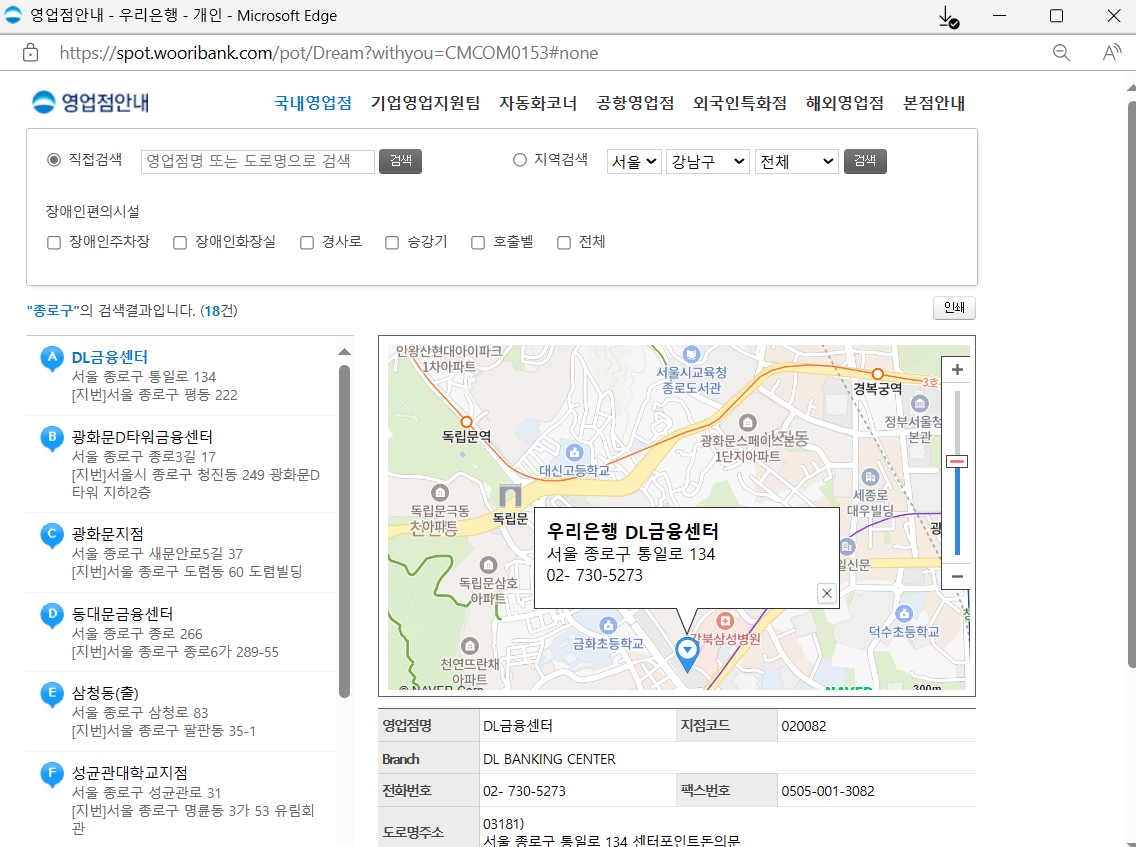Open the 서울 city dropdown
1136x847 pixels.
click(634, 162)
